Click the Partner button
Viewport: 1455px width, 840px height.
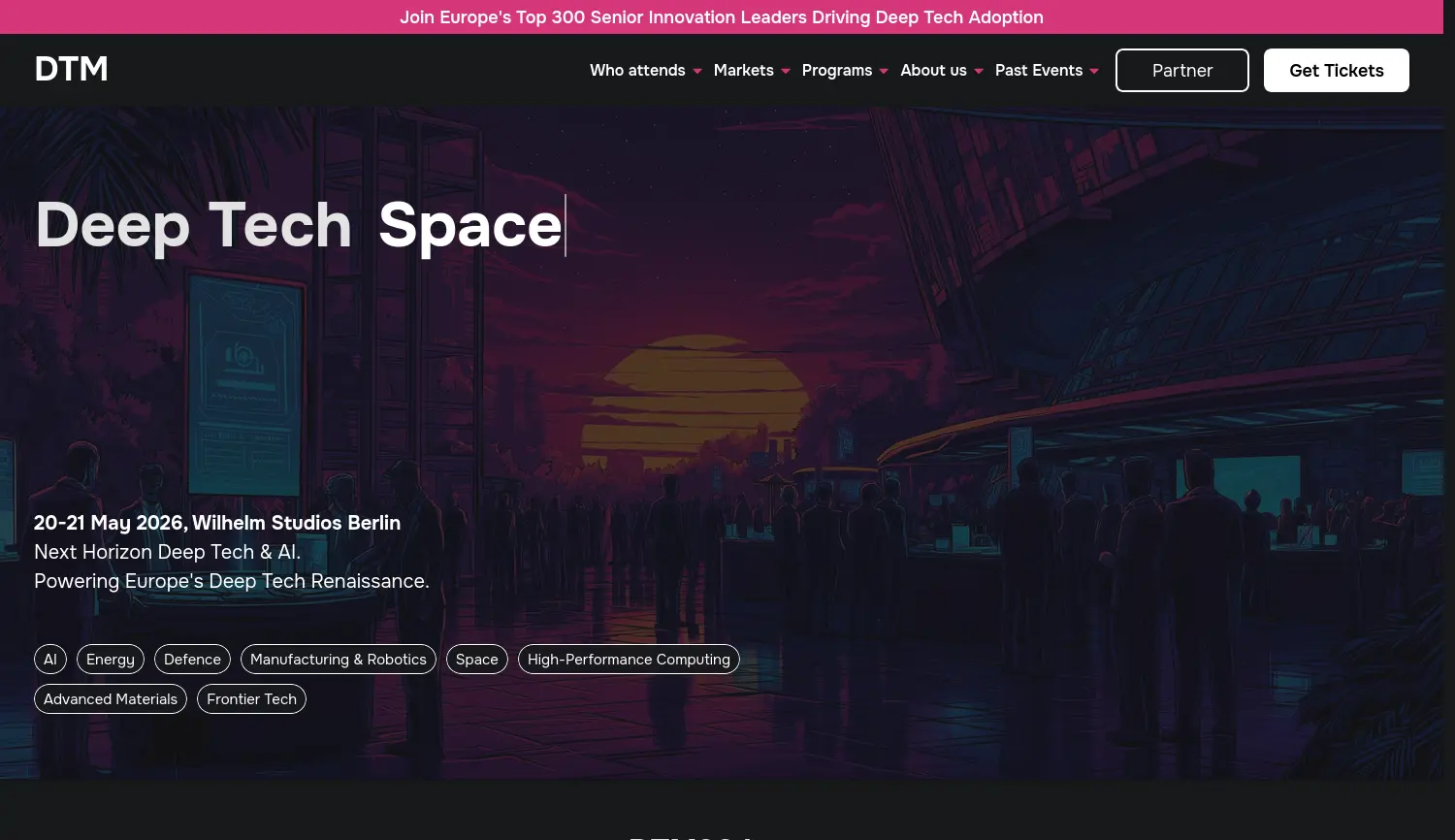[x=1181, y=70]
